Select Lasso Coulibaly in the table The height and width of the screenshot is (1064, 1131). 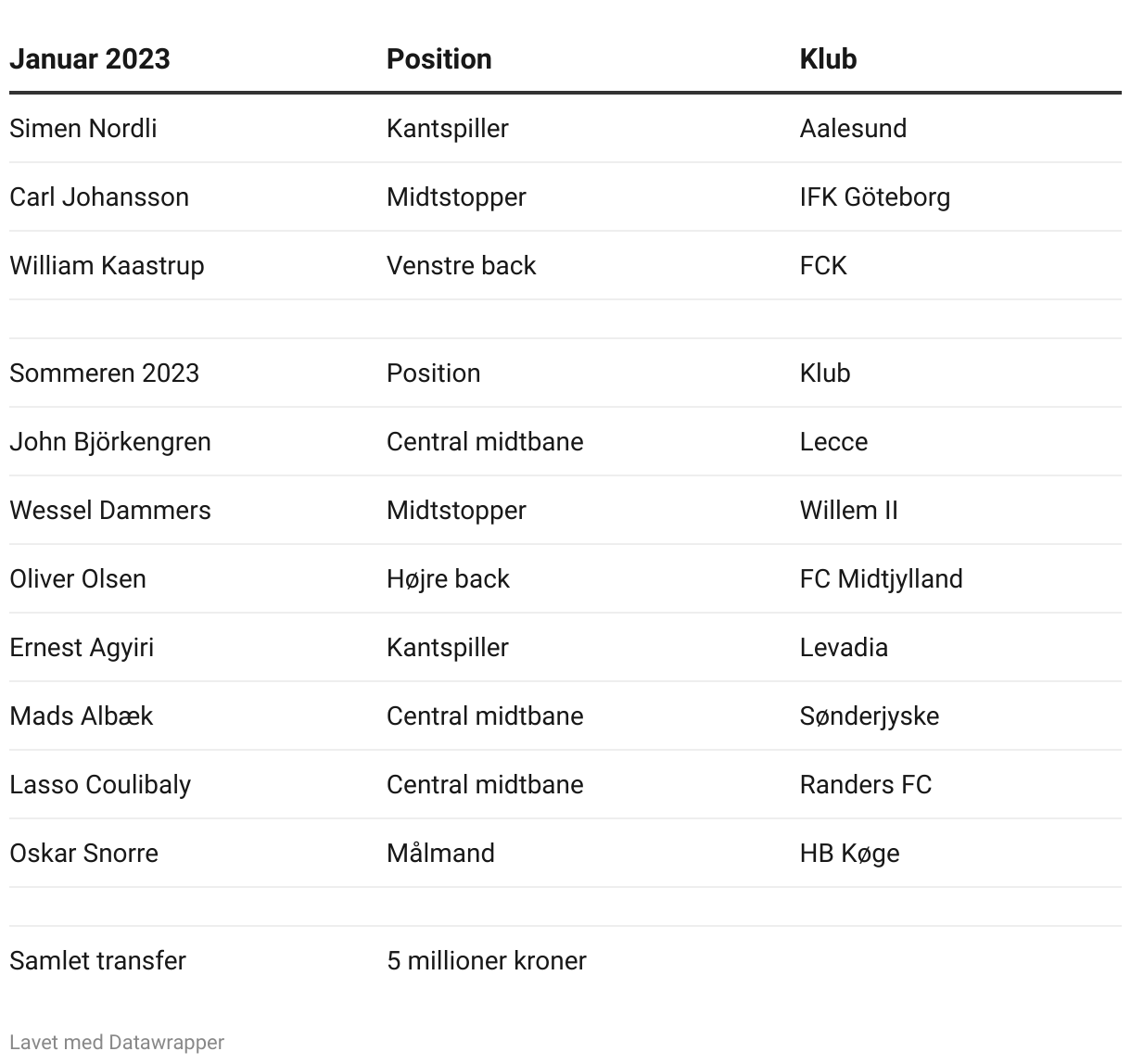(x=100, y=784)
